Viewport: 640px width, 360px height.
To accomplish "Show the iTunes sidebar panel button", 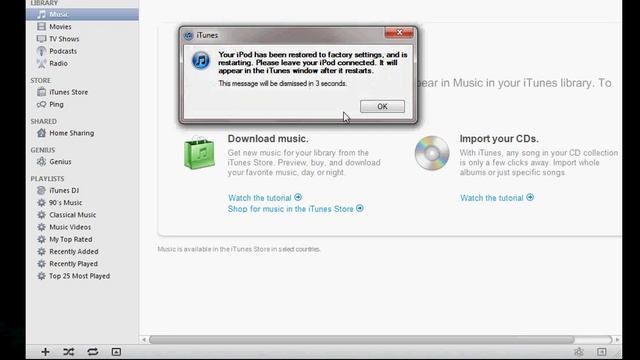I will click(602, 352).
